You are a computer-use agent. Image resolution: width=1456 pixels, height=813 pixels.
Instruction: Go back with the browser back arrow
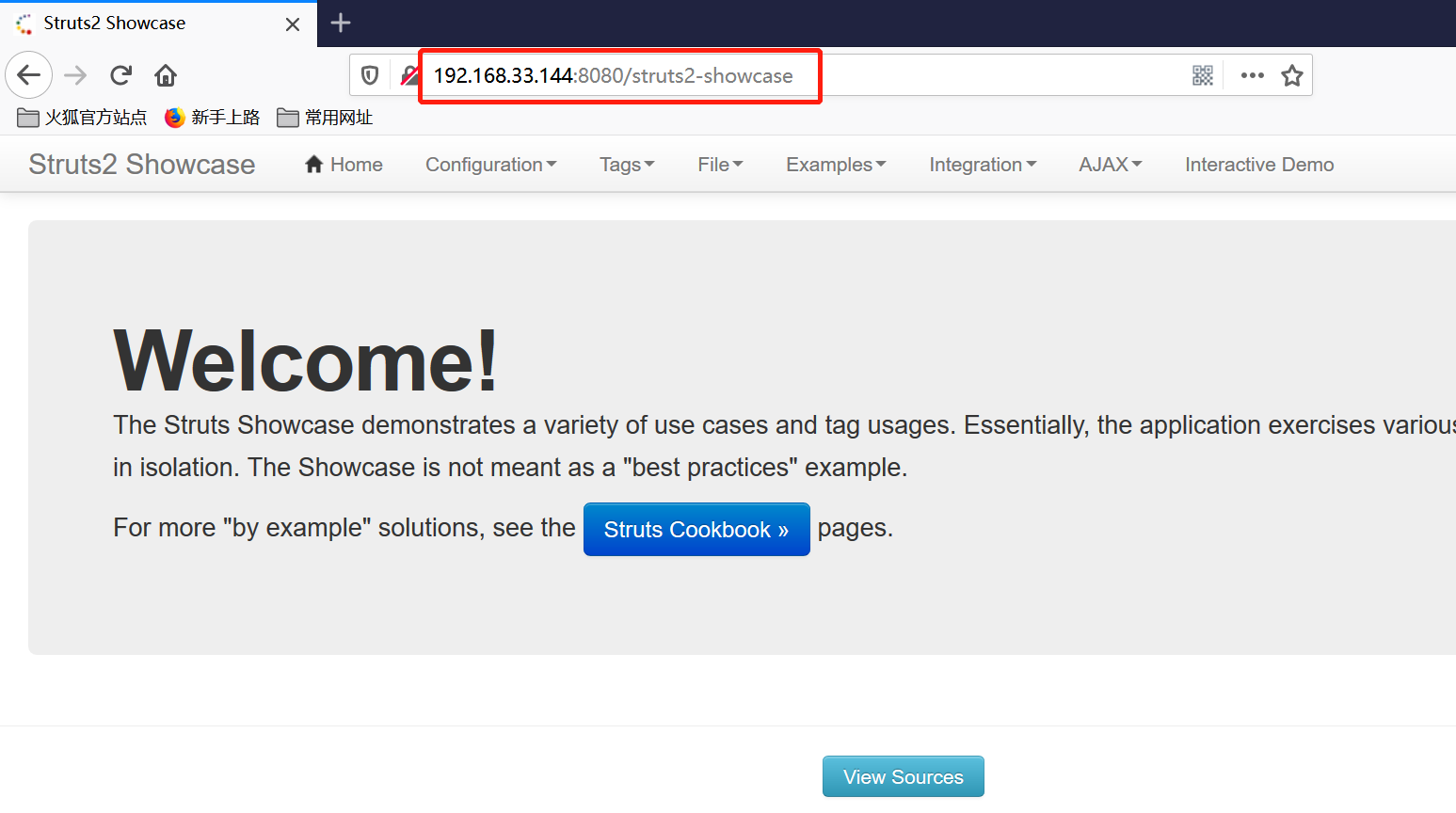(x=29, y=75)
